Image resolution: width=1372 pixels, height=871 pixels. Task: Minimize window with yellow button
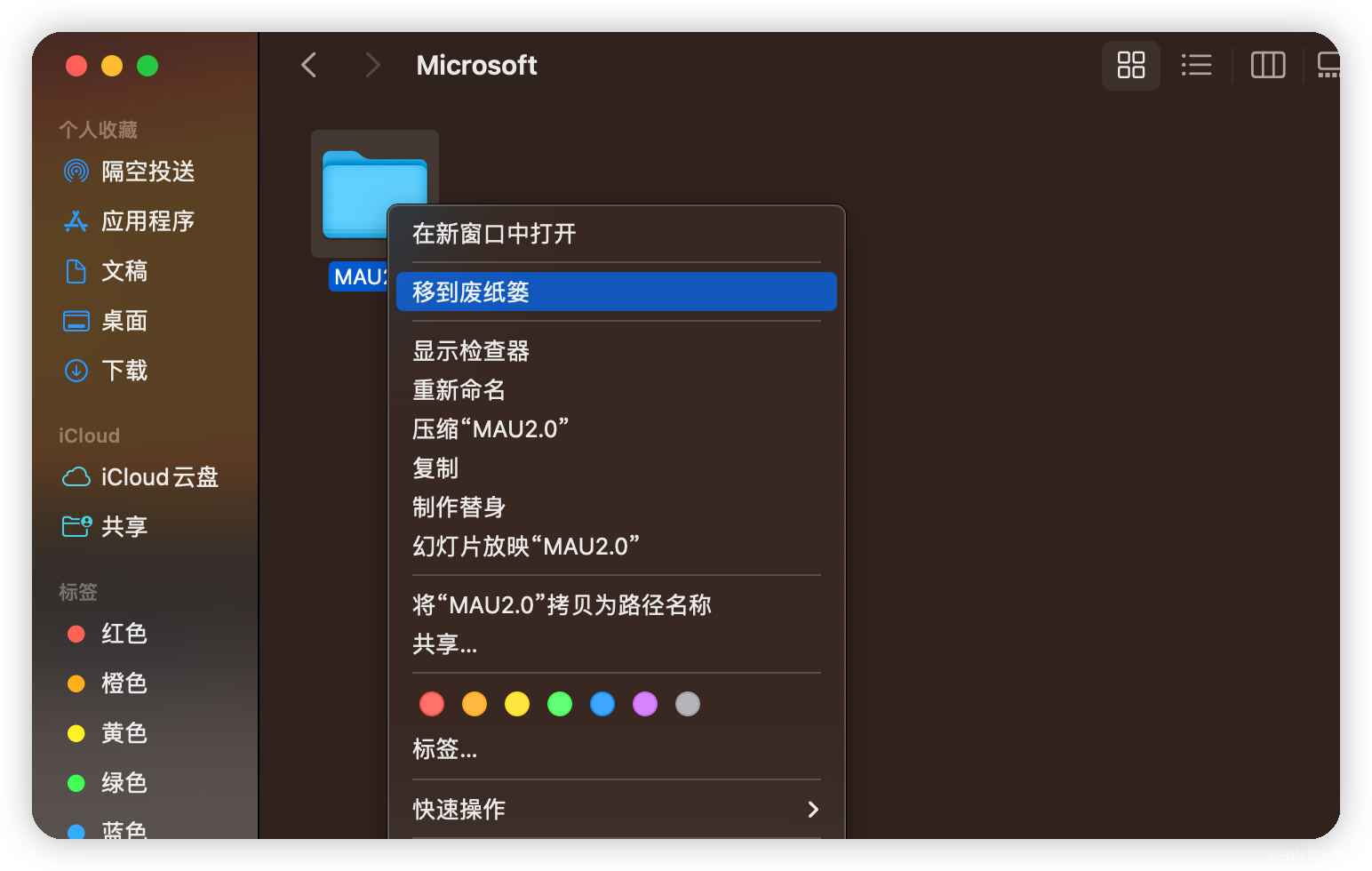click(112, 66)
